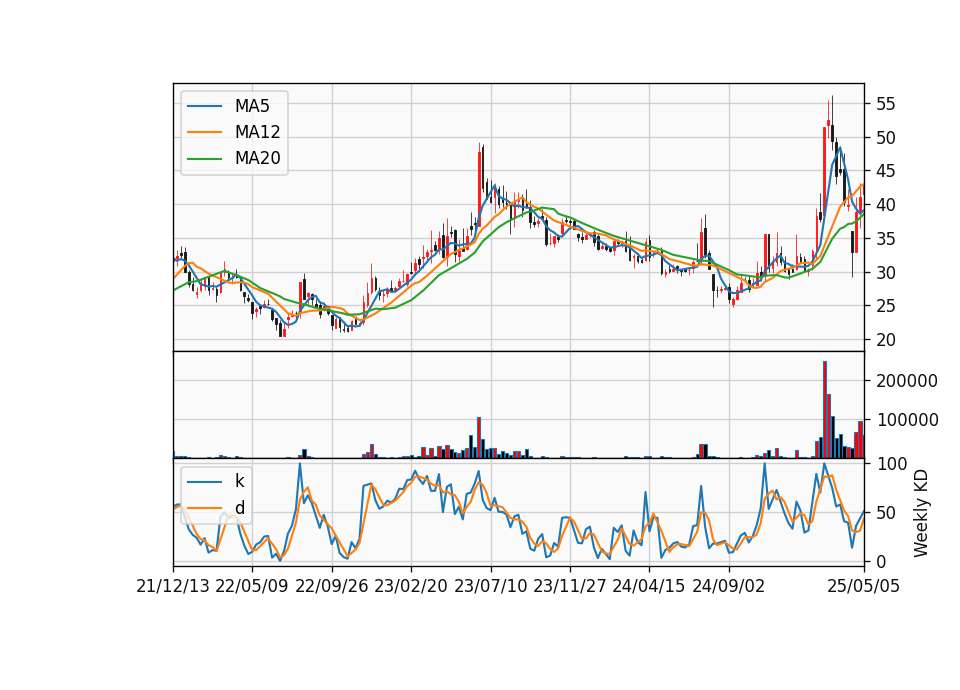Click the Weekly KD axis label

921,513
